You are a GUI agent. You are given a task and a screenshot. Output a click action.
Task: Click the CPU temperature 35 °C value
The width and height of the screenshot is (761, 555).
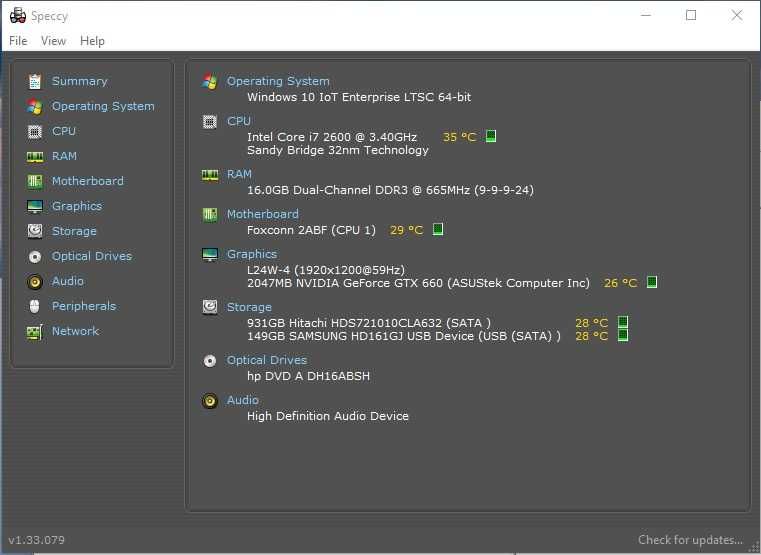459,137
